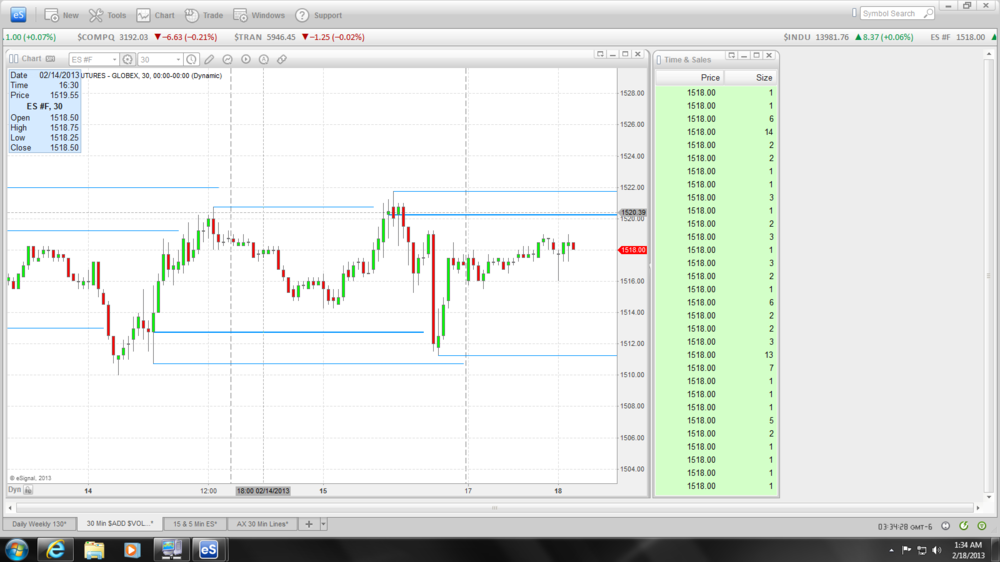Open the page tabs dropdown arrow
Screen dimensions: 1000x562
[323, 524]
